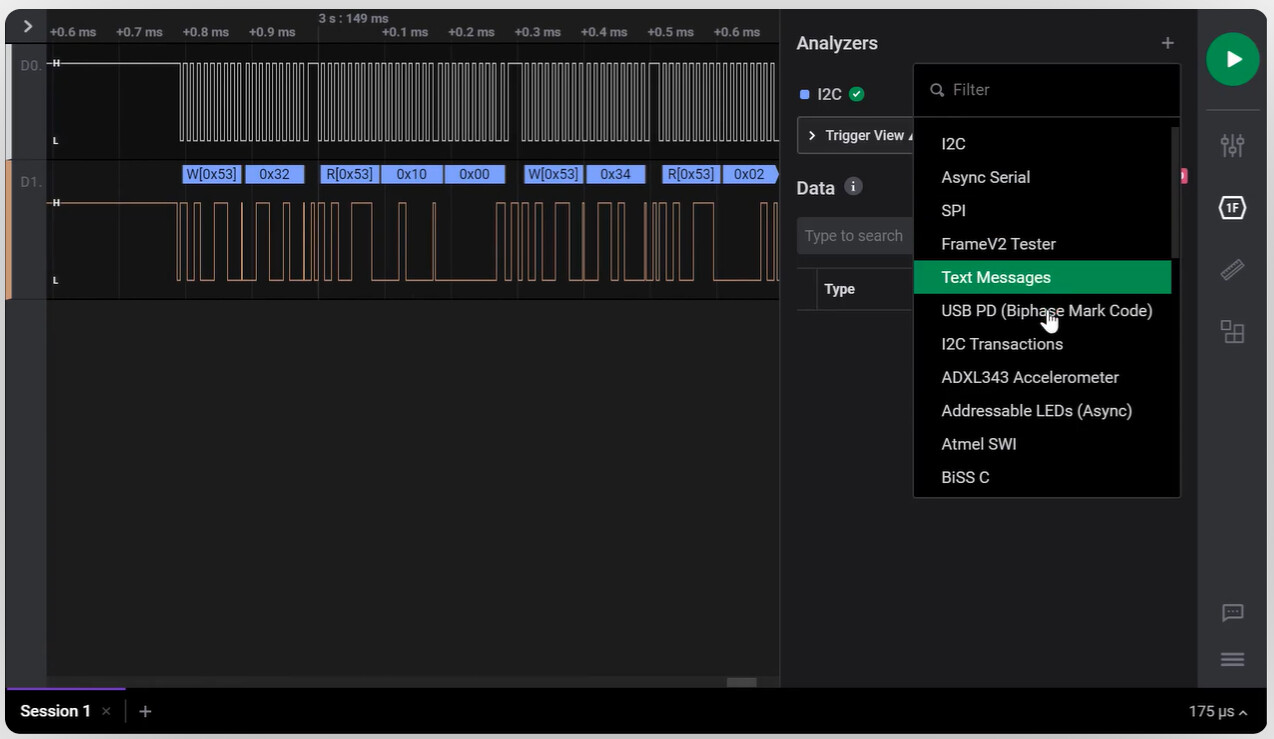1274x739 pixels.
Task: Open the Analyzers panel hex icon
Action: click(1232, 208)
